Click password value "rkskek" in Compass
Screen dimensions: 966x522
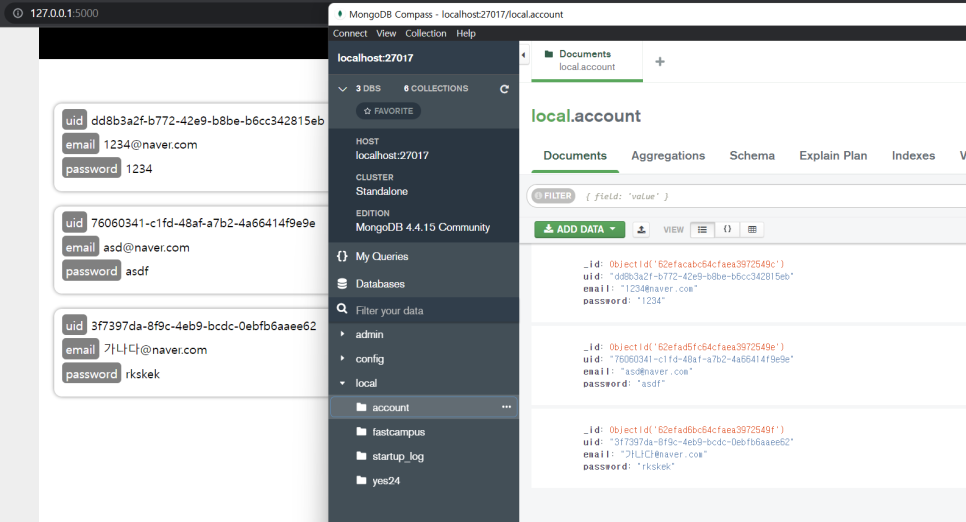tap(656, 467)
